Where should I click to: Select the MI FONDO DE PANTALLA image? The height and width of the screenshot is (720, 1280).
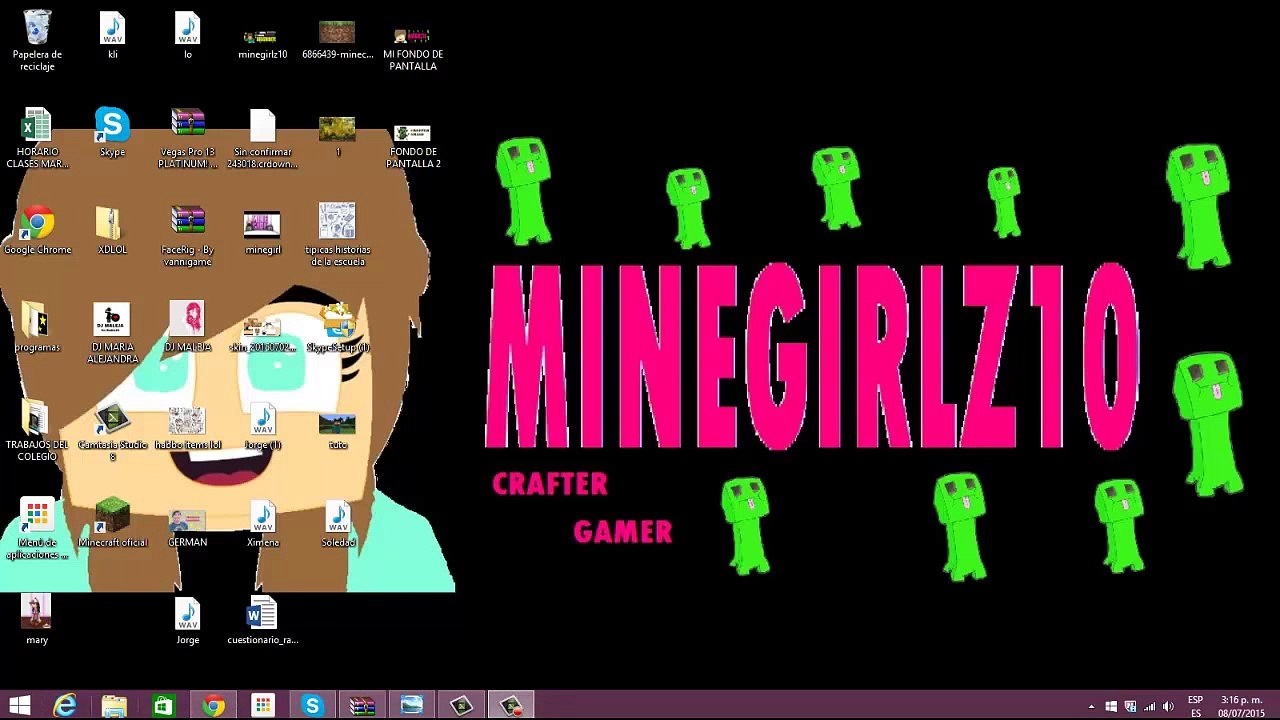coord(413,46)
